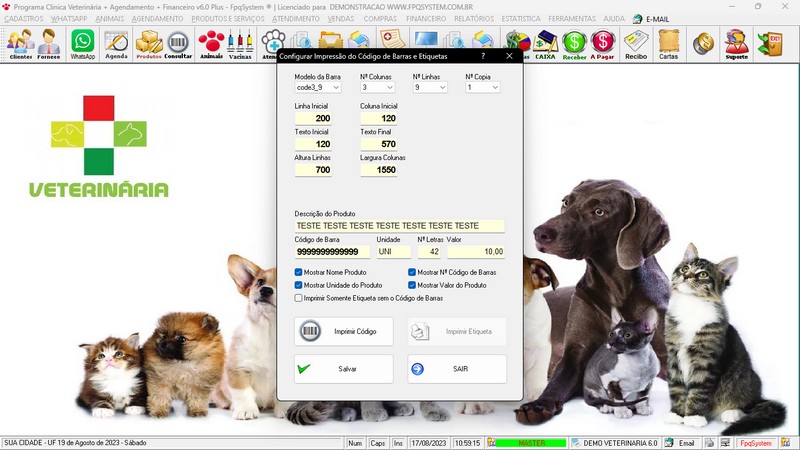Launch the WhatsApp toolbar icon
800x450 pixels.
pyautogui.click(x=83, y=44)
